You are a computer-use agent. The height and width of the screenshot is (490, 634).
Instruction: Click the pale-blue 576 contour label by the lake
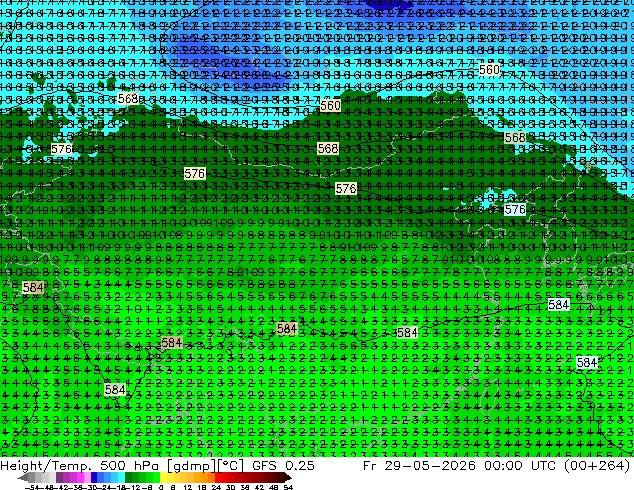pyautogui.click(x=515, y=209)
